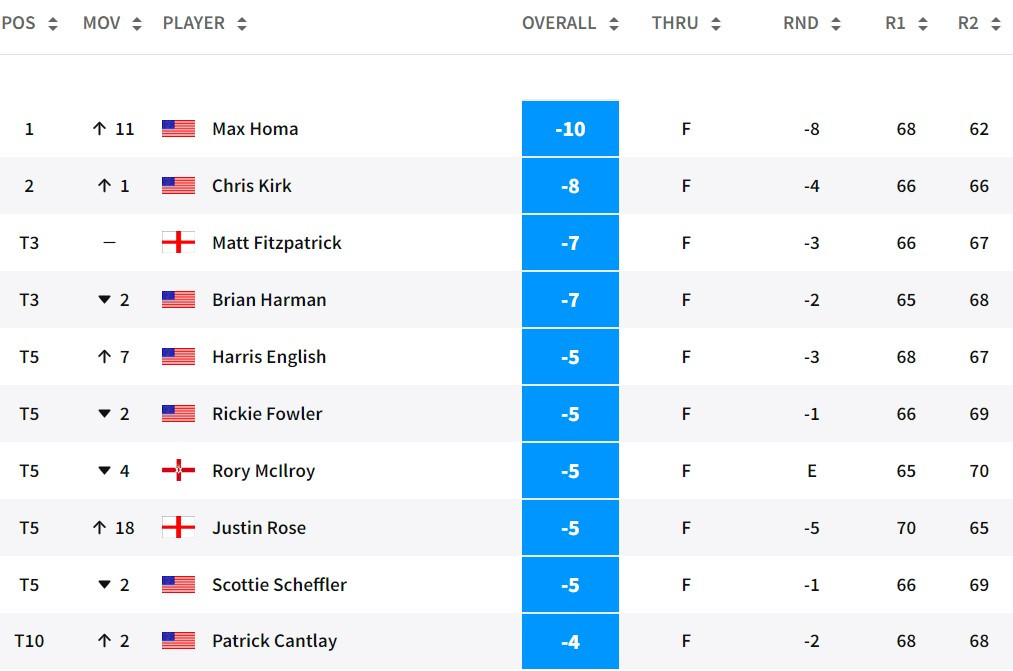
Task: Click the England flag beside Matt Fitzpatrick
Action: click(178, 243)
